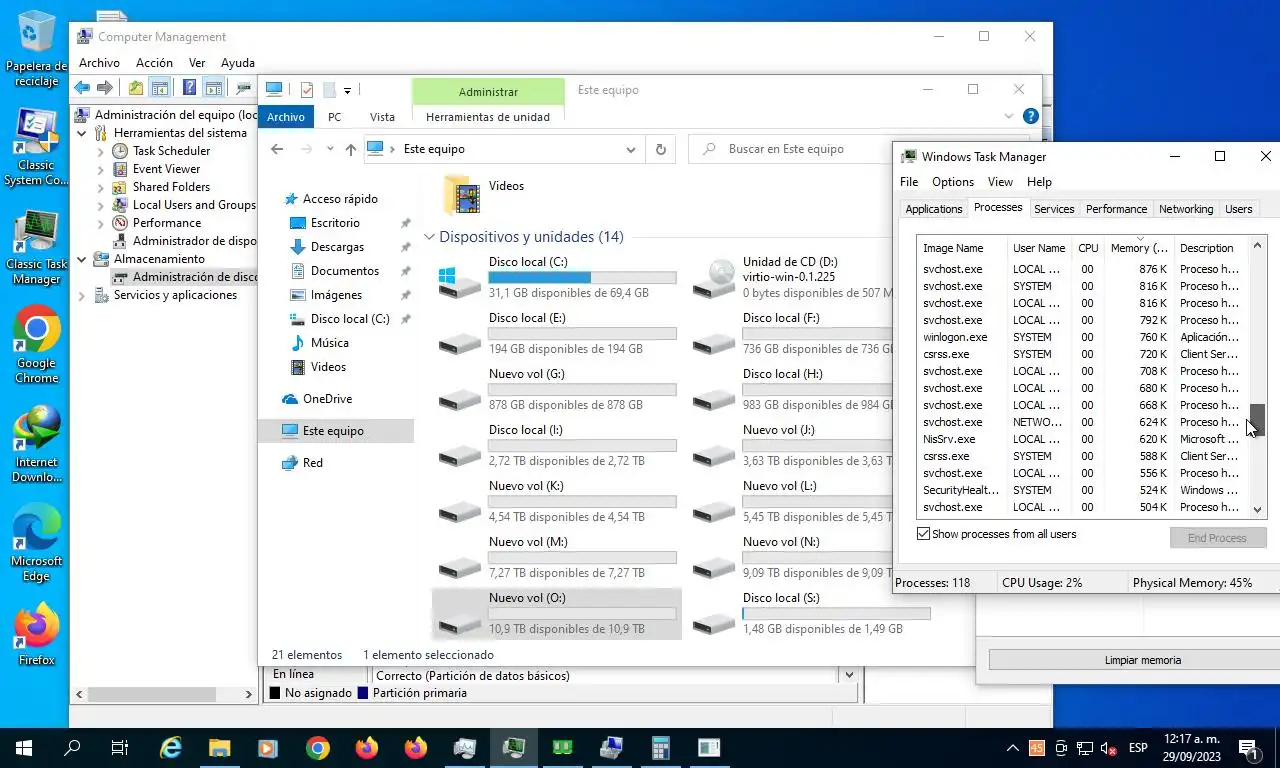Open the Networking tab in Task Manager
This screenshot has height=768, width=1280.
click(x=1185, y=209)
